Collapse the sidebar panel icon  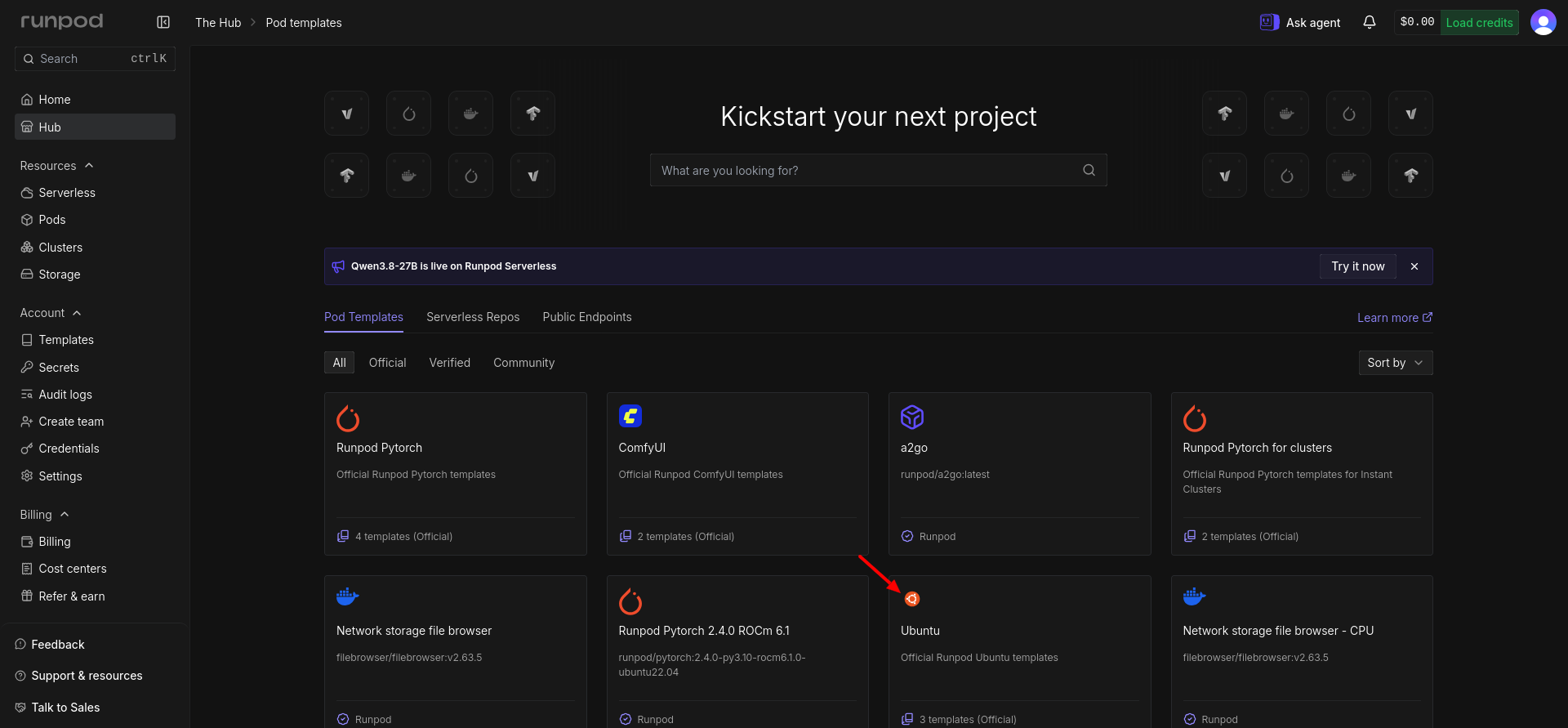click(x=163, y=22)
